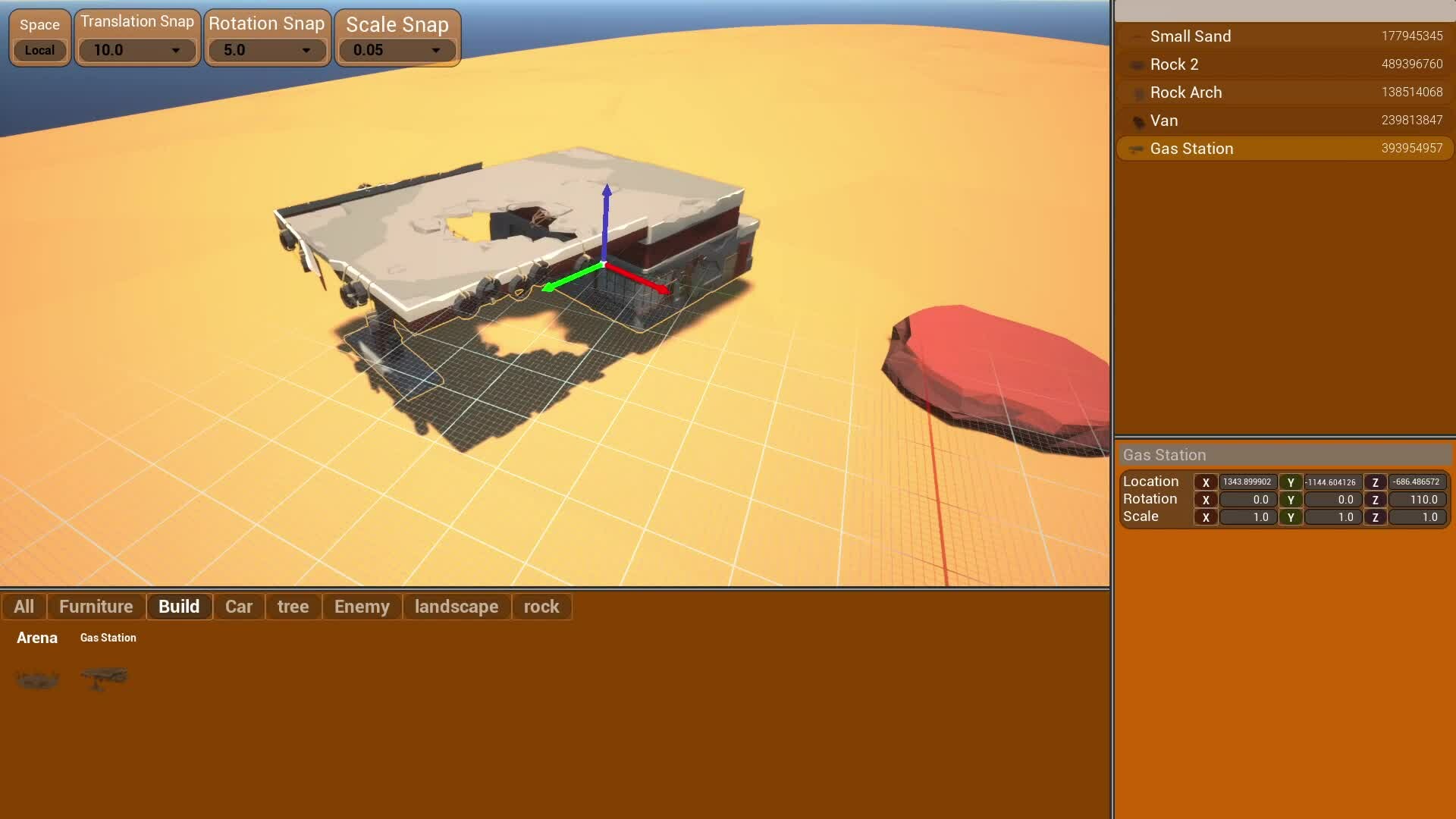Open the Enemy category tab
1456x819 pixels.
click(362, 607)
